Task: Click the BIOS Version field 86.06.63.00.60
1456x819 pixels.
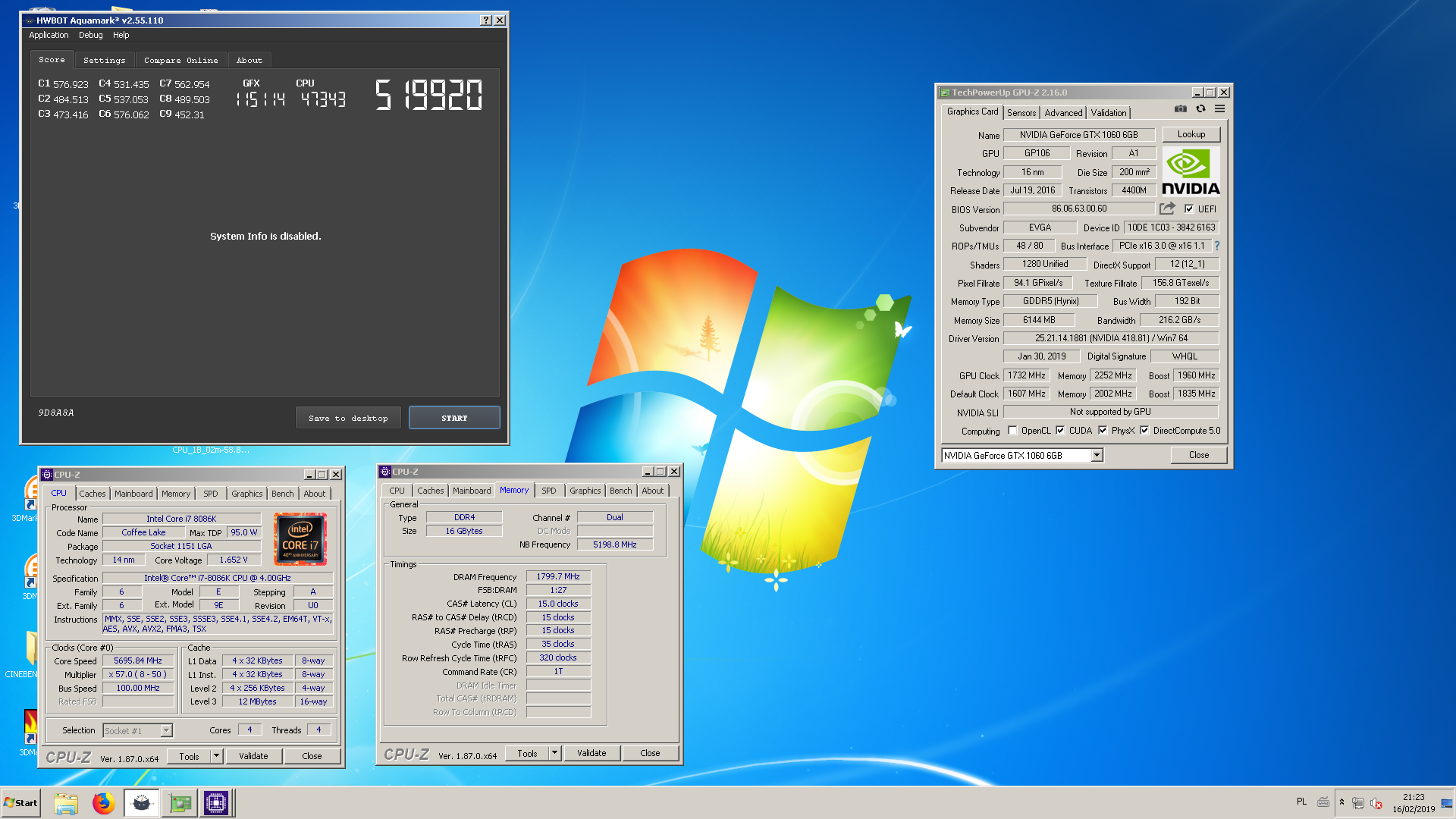Action: pos(1078,209)
